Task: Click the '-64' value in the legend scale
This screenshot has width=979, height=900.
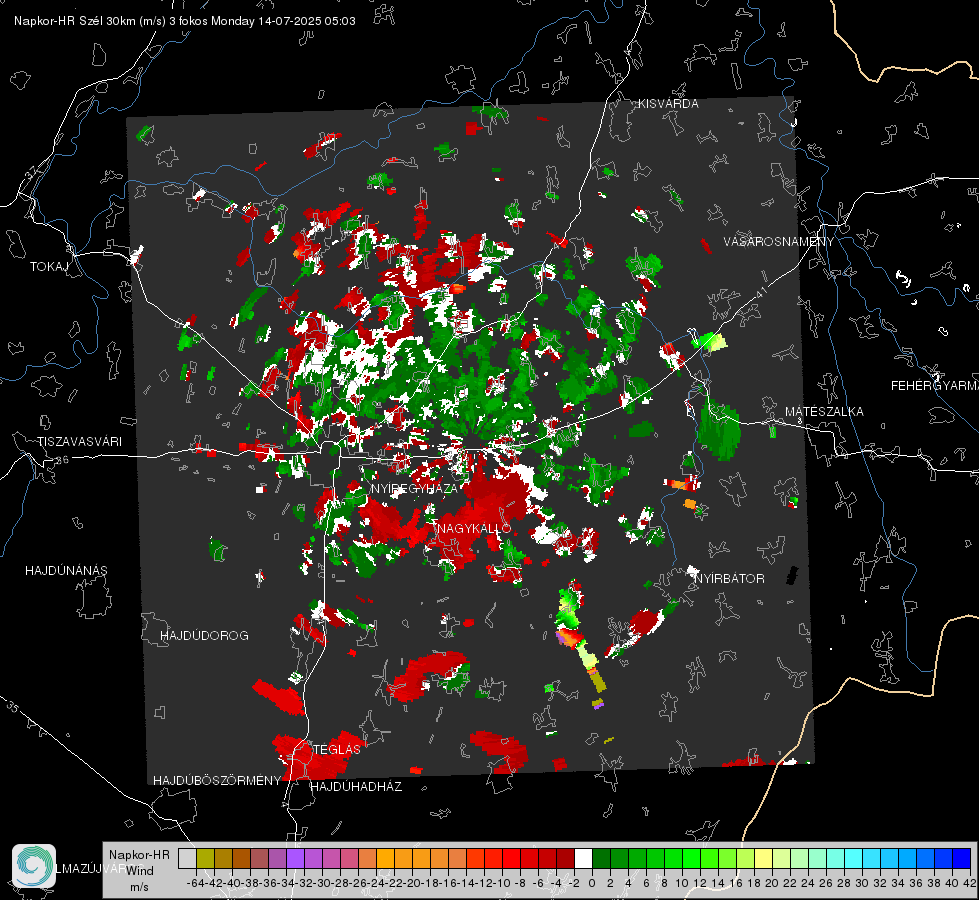Action: (x=195, y=883)
